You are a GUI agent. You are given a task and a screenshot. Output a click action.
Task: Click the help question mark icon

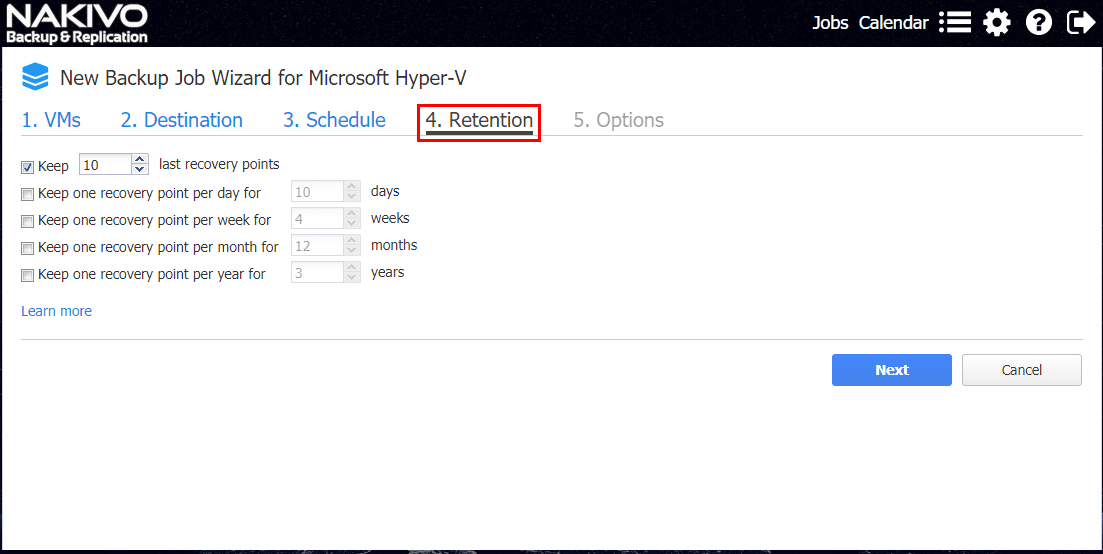[1039, 22]
